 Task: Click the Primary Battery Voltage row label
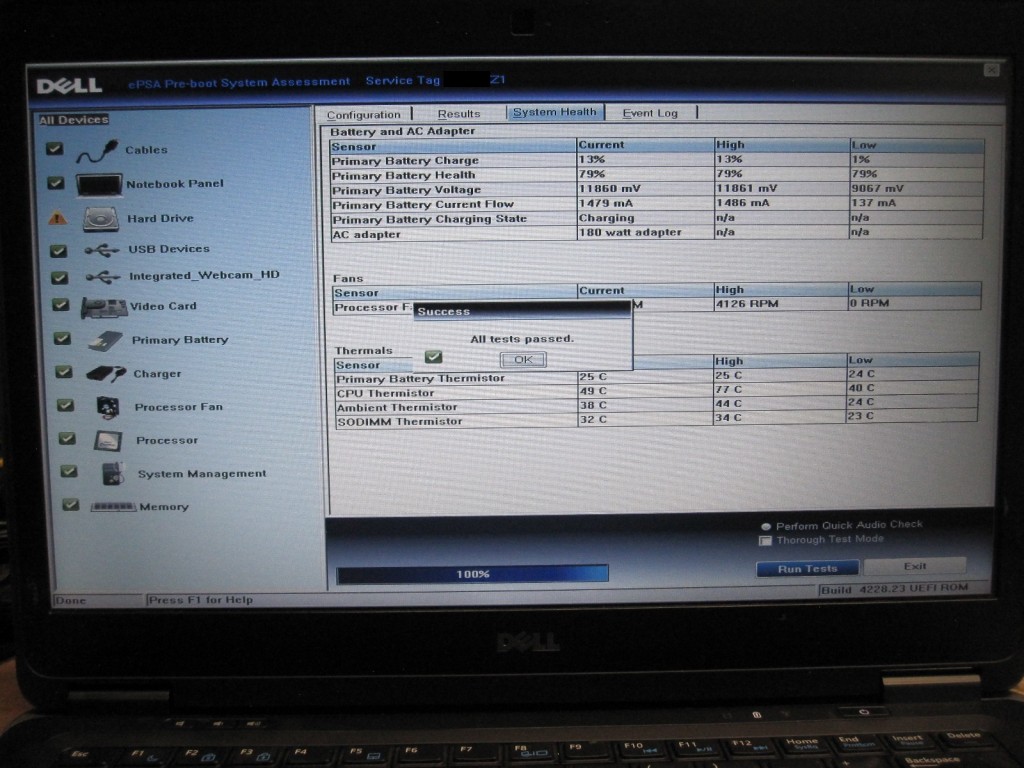[406, 191]
